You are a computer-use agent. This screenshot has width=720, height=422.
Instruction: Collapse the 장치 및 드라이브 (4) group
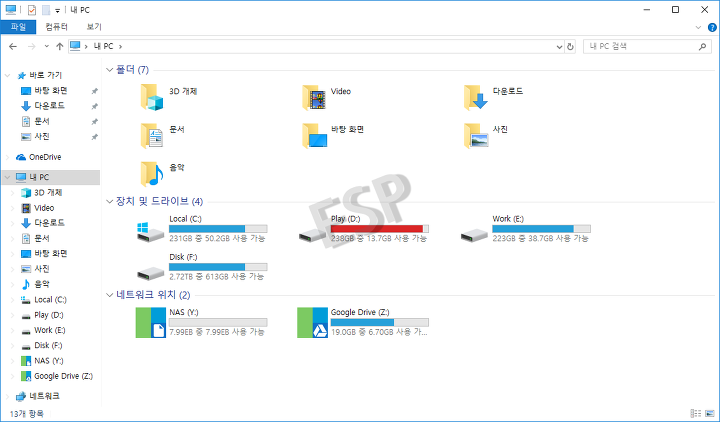point(109,201)
